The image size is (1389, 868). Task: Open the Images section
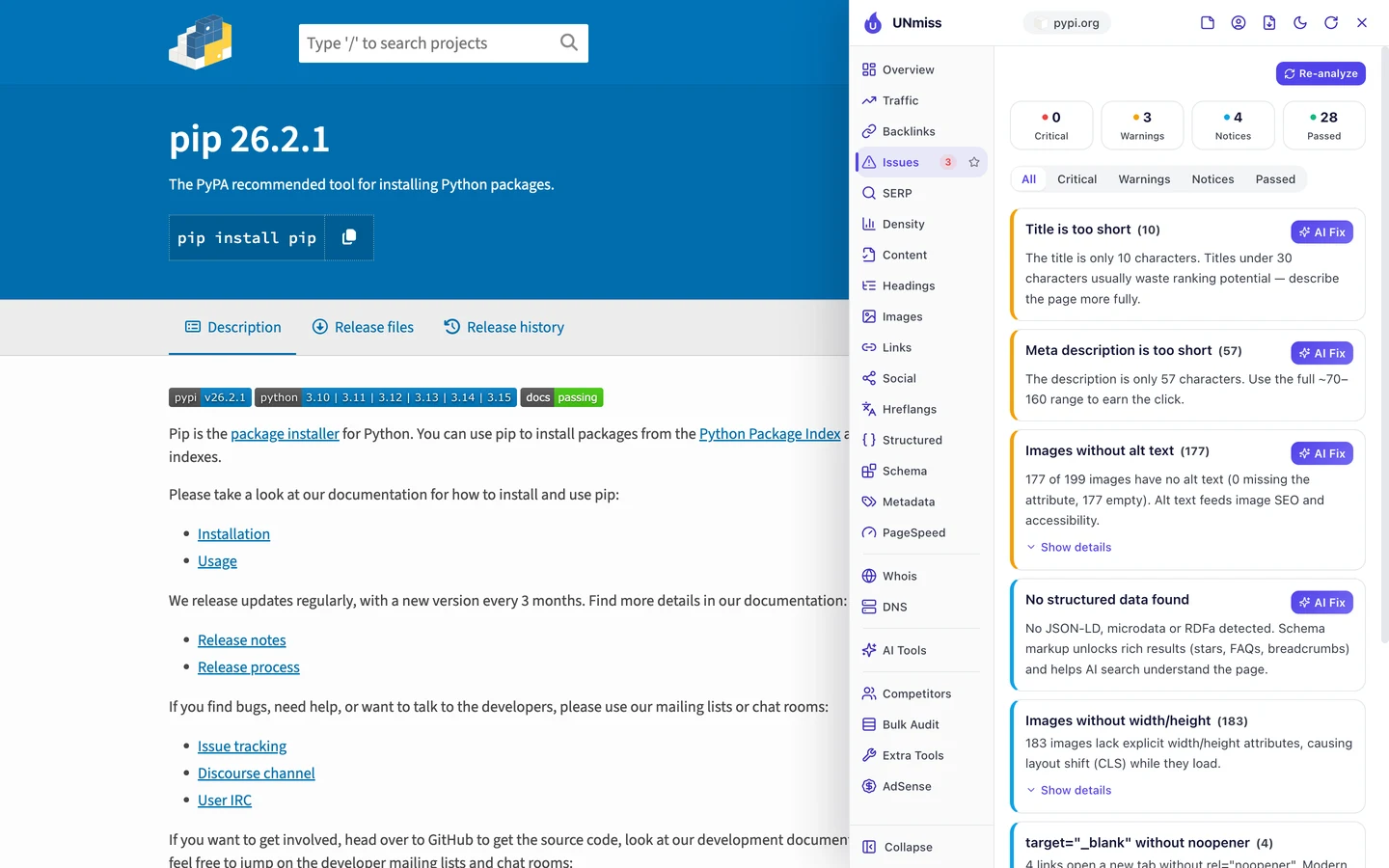[921, 316]
